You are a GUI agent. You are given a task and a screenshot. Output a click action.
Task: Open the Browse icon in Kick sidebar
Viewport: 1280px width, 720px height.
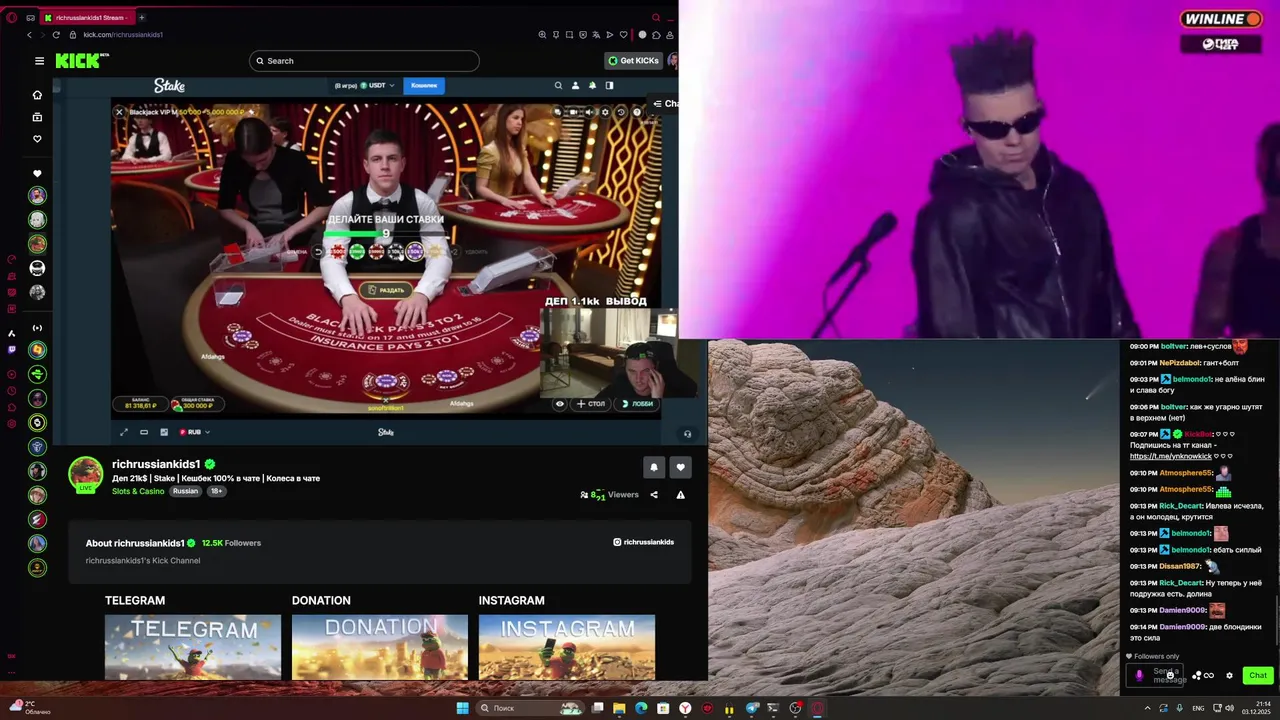[x=37, y=117]
